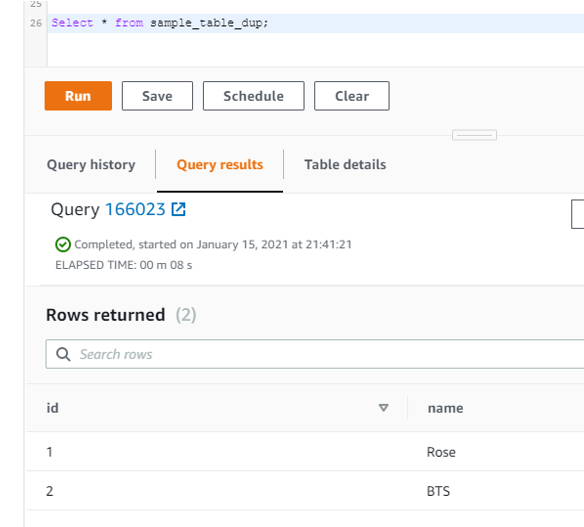Select the id cell with value 2
The width and height of the screenshot is (584, 527).
point(50,491)
